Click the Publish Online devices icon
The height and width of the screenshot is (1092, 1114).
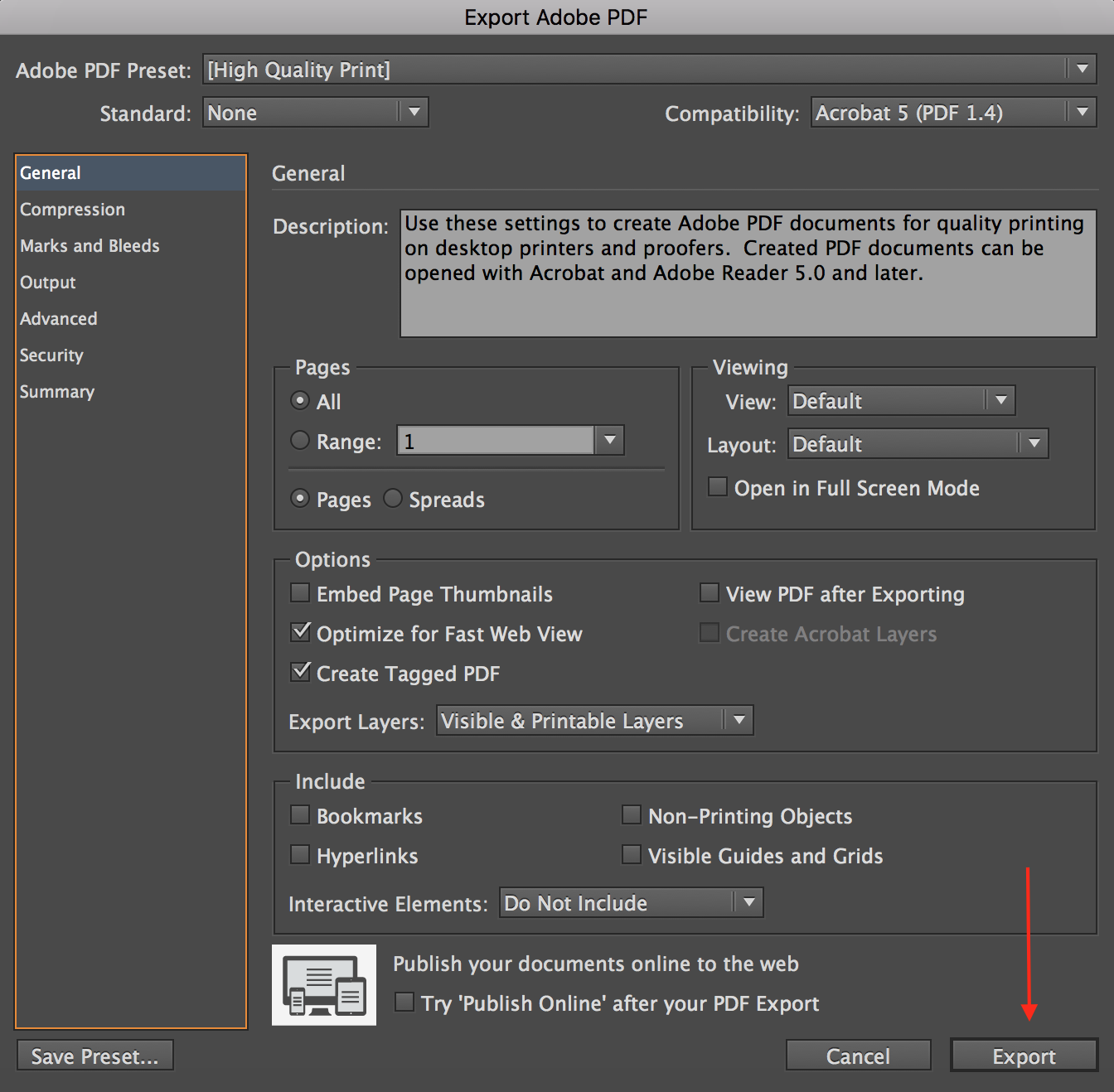click(x=324, y=985)
